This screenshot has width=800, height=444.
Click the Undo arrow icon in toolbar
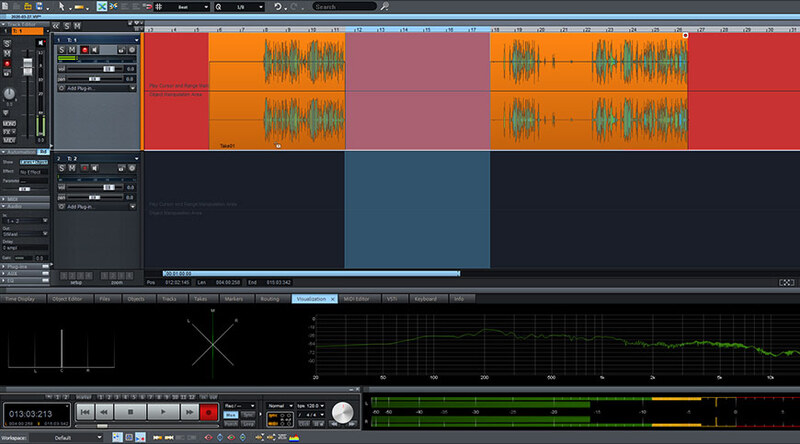(278, 6)
